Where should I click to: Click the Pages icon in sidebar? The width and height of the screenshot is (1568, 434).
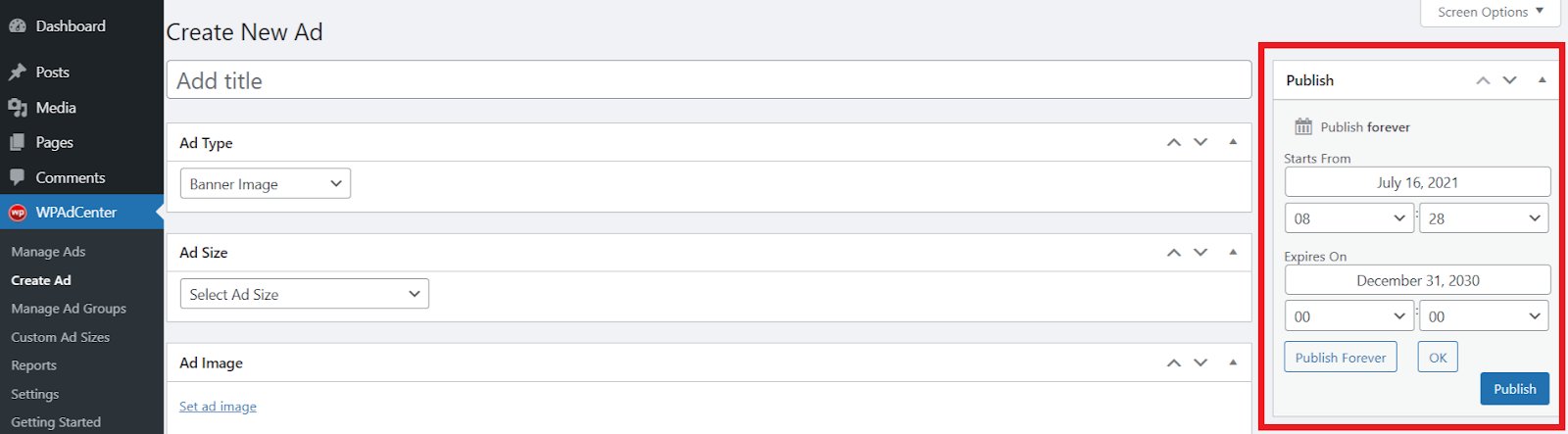[x=18, y=143]
